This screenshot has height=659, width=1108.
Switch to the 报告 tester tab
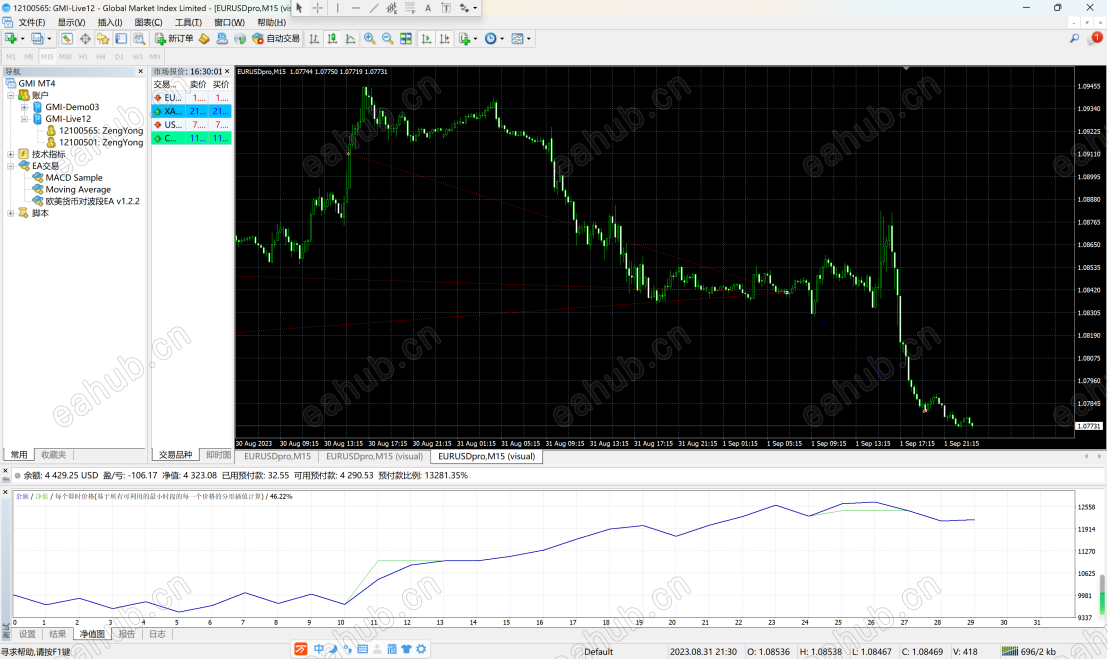click(x=126, y=634)
